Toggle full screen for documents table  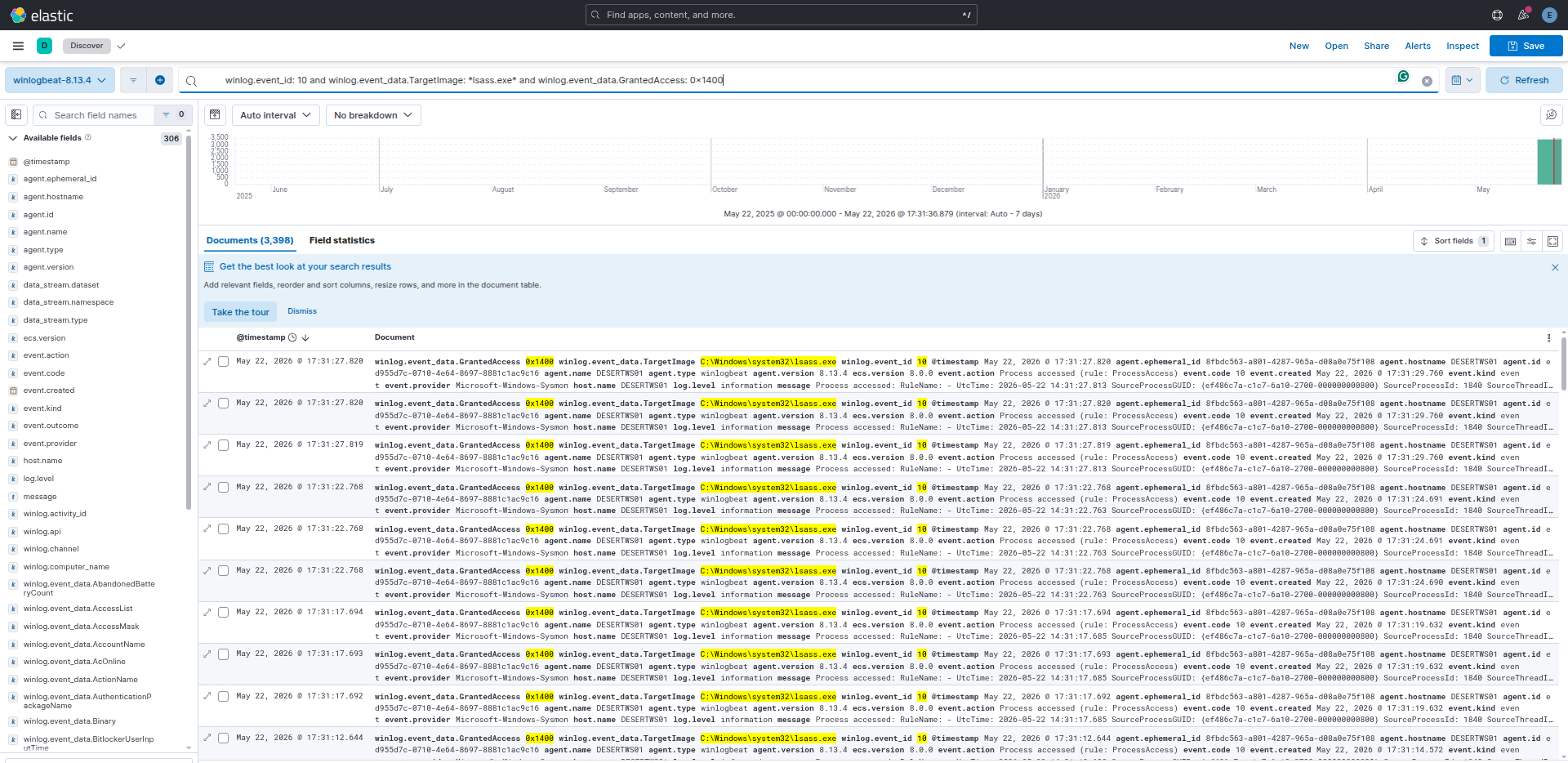click(1552, 241)
